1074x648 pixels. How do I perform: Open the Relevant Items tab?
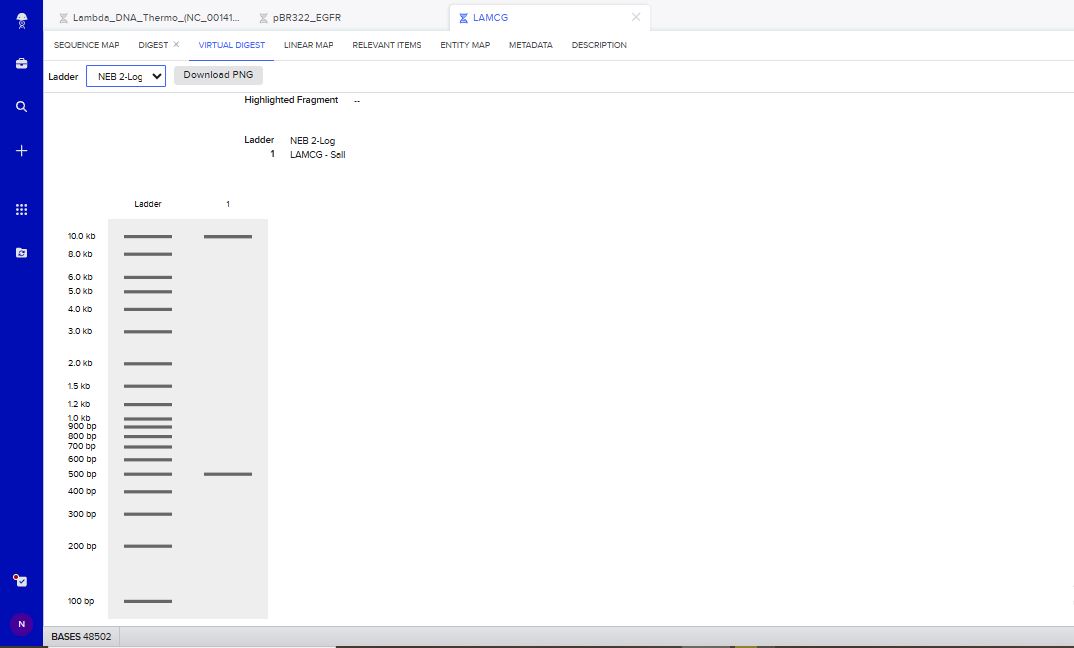[x=386, y=45]
